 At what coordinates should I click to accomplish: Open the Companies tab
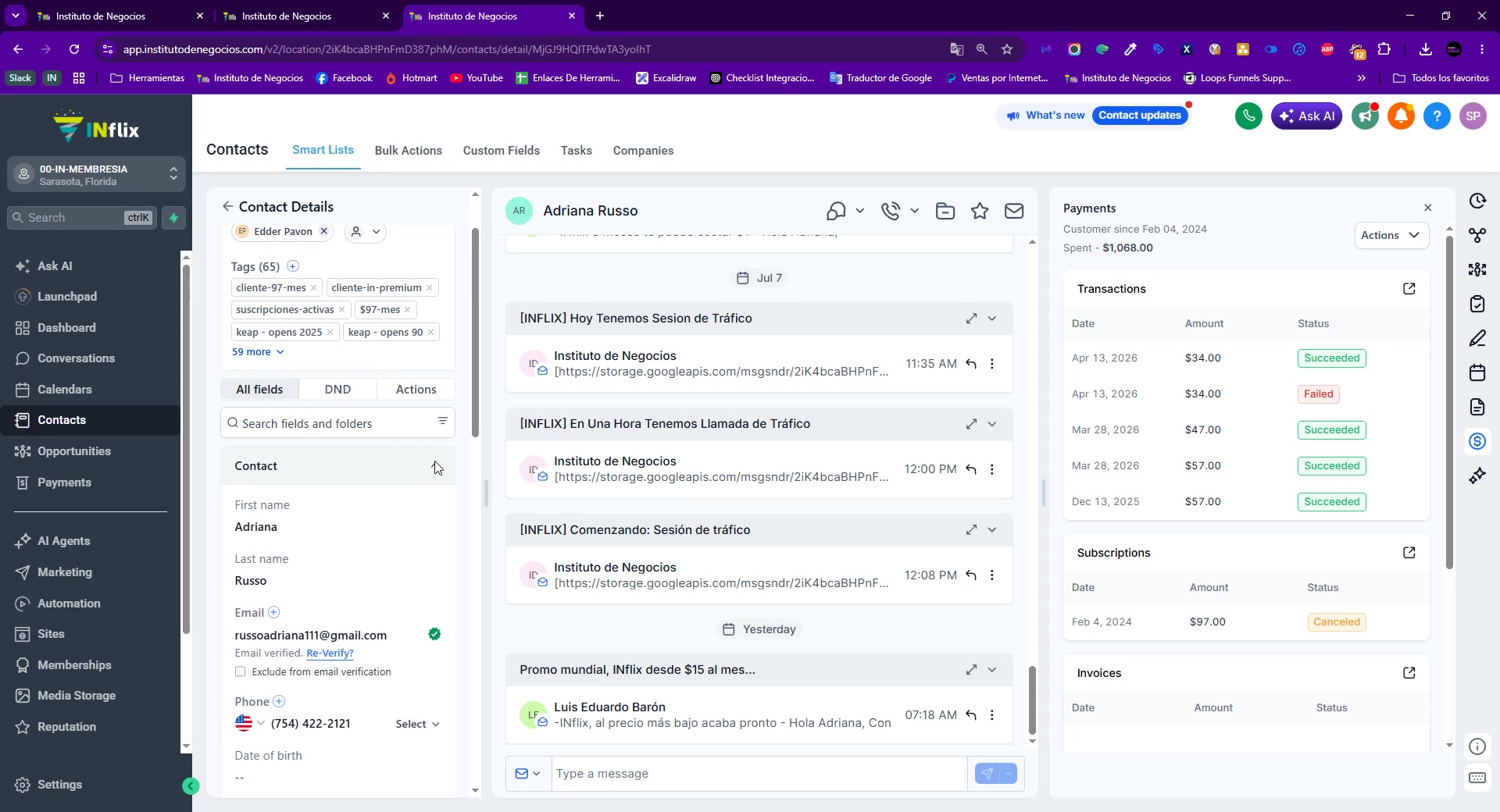click(643, 151)
